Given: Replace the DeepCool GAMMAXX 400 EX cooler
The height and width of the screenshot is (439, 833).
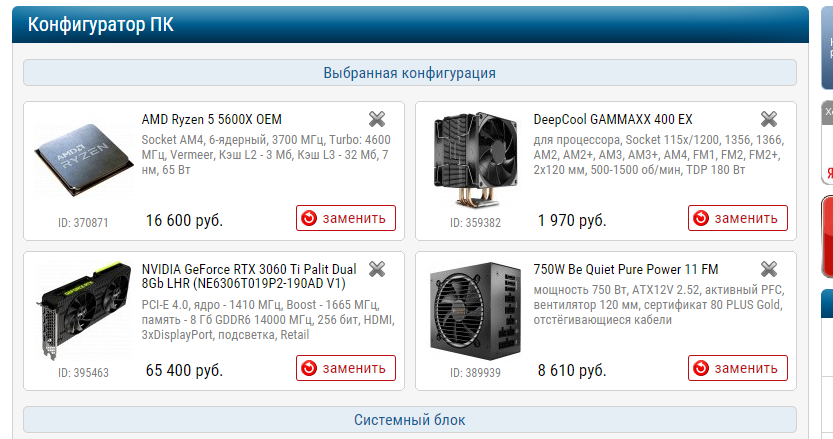Looking at the screenshot, I should 738,218.
